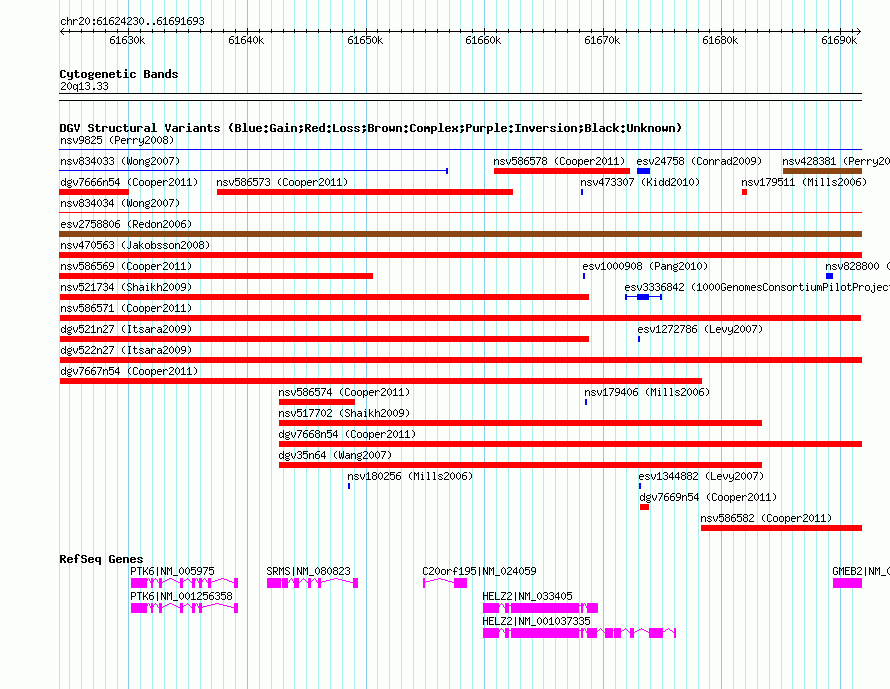Click nsv586574 (Cooper2011) label
Screen dimensions: 890x689
click(344, 392)
